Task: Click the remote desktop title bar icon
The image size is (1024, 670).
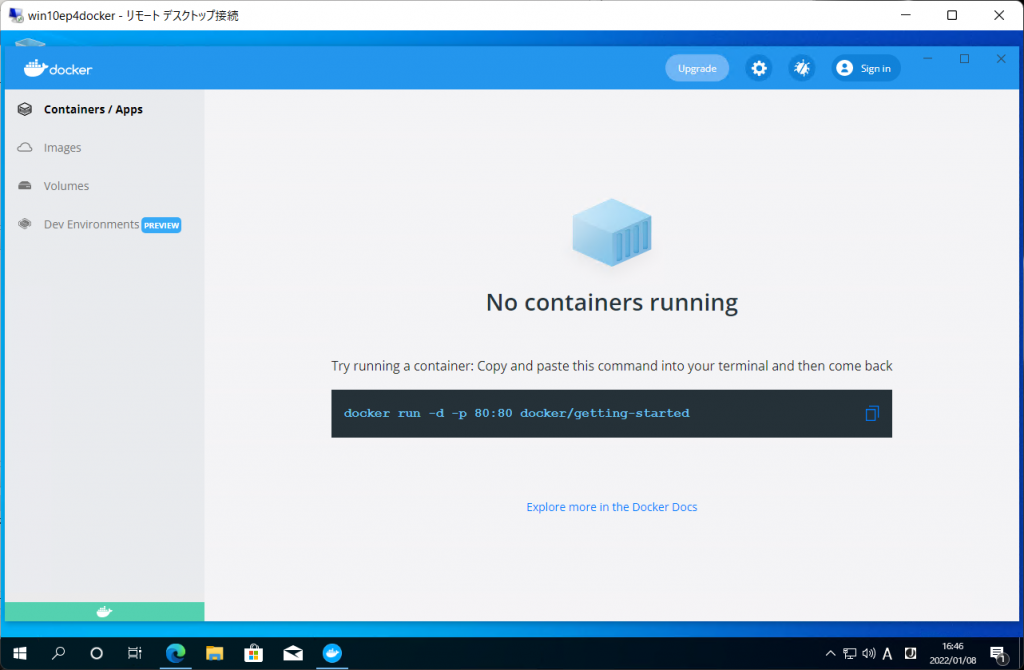Action: coord(16,15)
